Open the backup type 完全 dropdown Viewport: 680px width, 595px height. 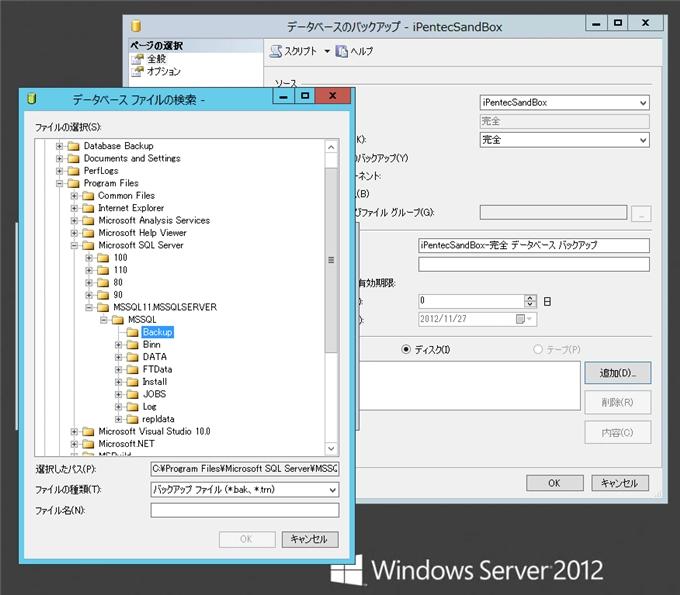[x=643, y=140]
